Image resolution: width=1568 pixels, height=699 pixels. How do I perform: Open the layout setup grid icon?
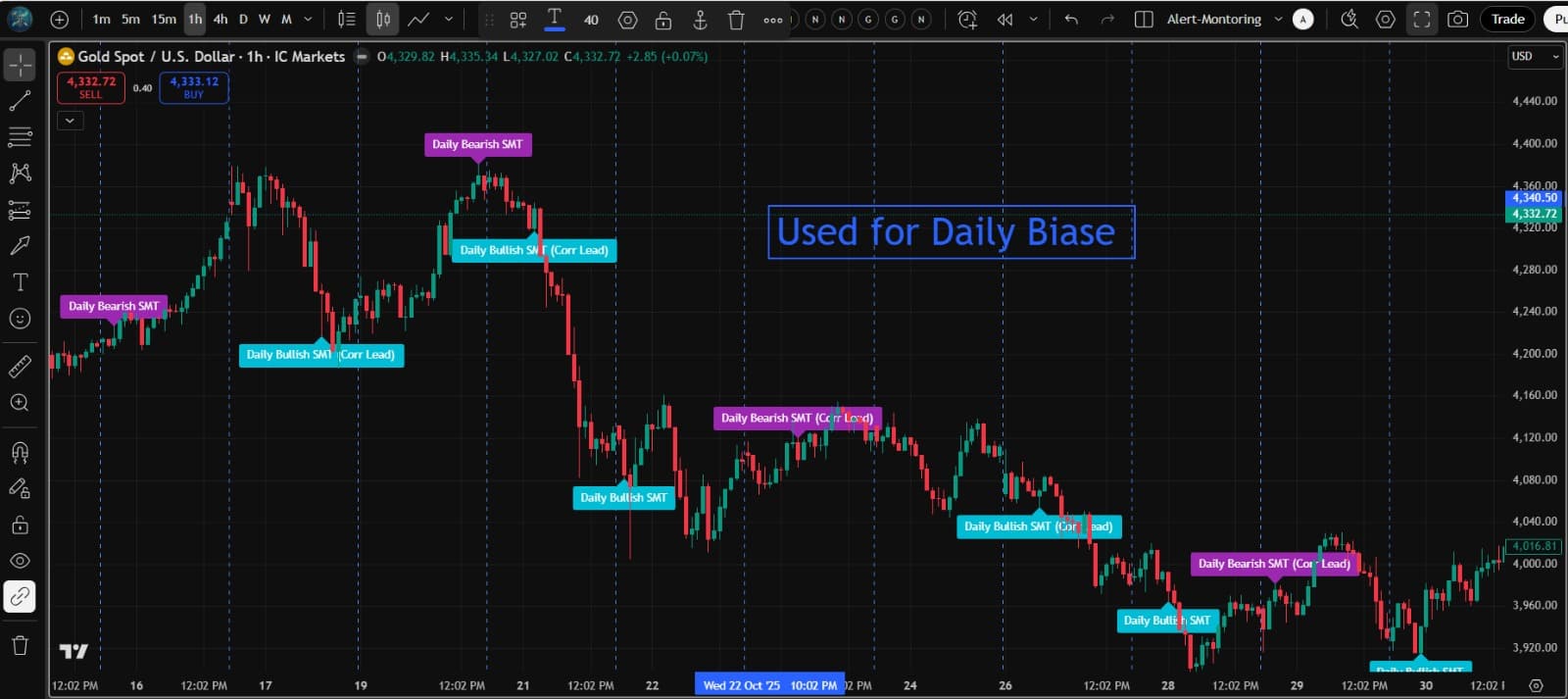coord(1144,19)
